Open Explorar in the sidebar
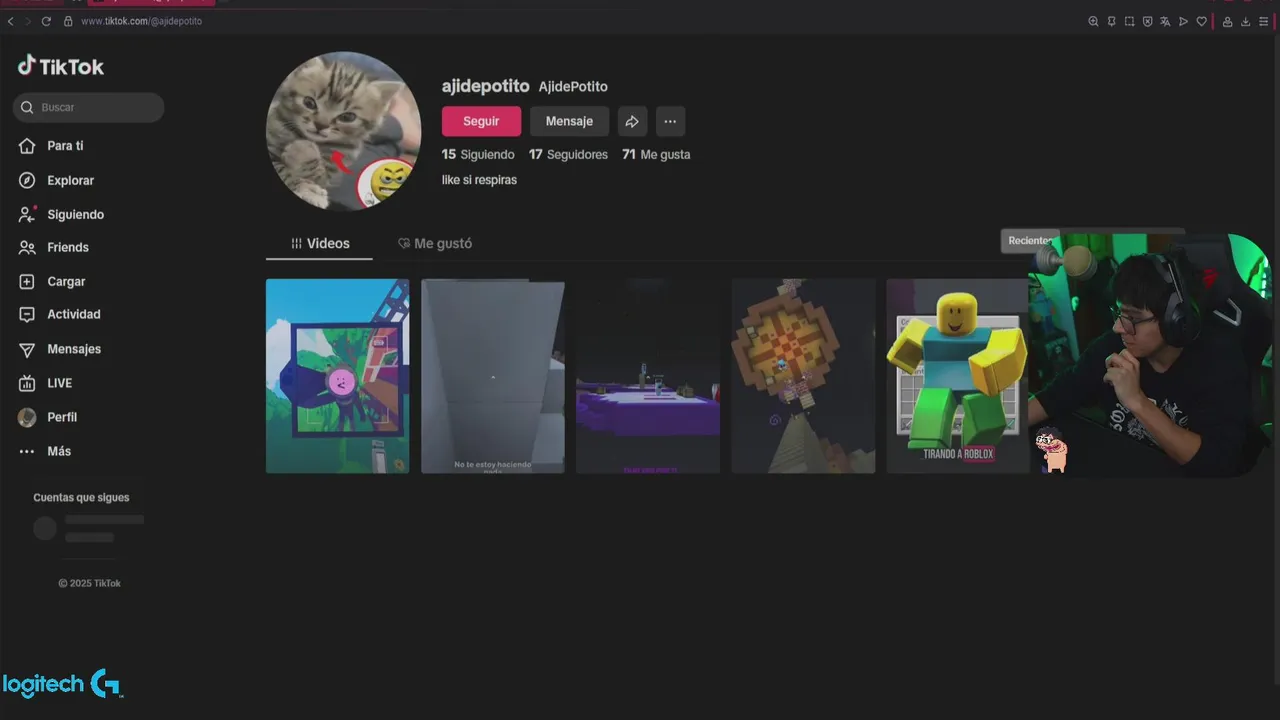 [70, 181]
